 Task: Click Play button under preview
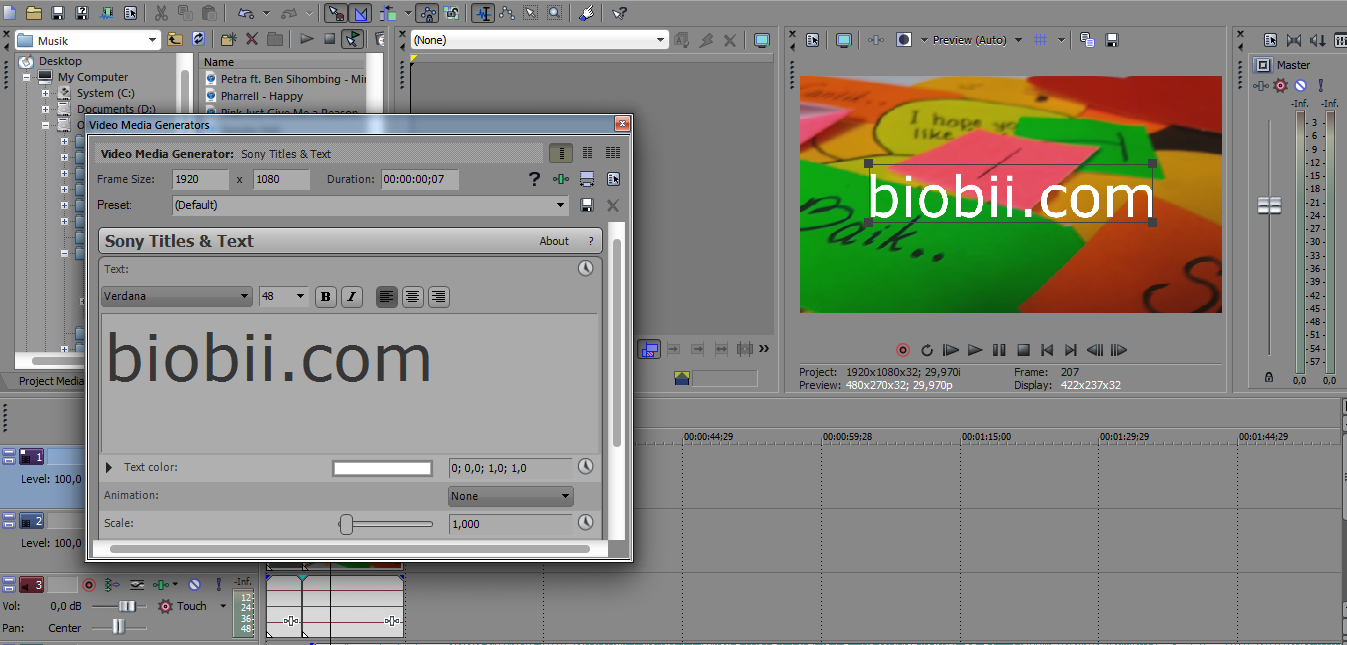click(x=975, y=350)
